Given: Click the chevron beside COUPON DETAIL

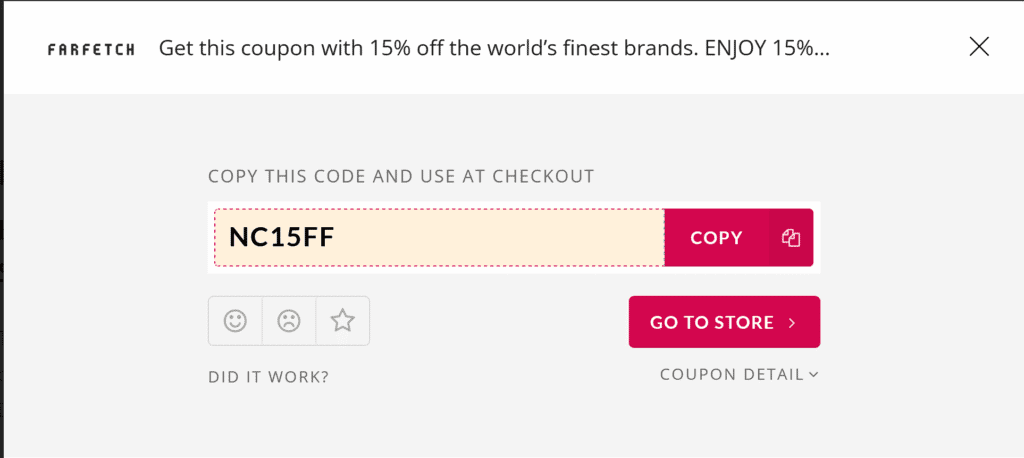Looking at the screenshot, I should tap(813, 374).
